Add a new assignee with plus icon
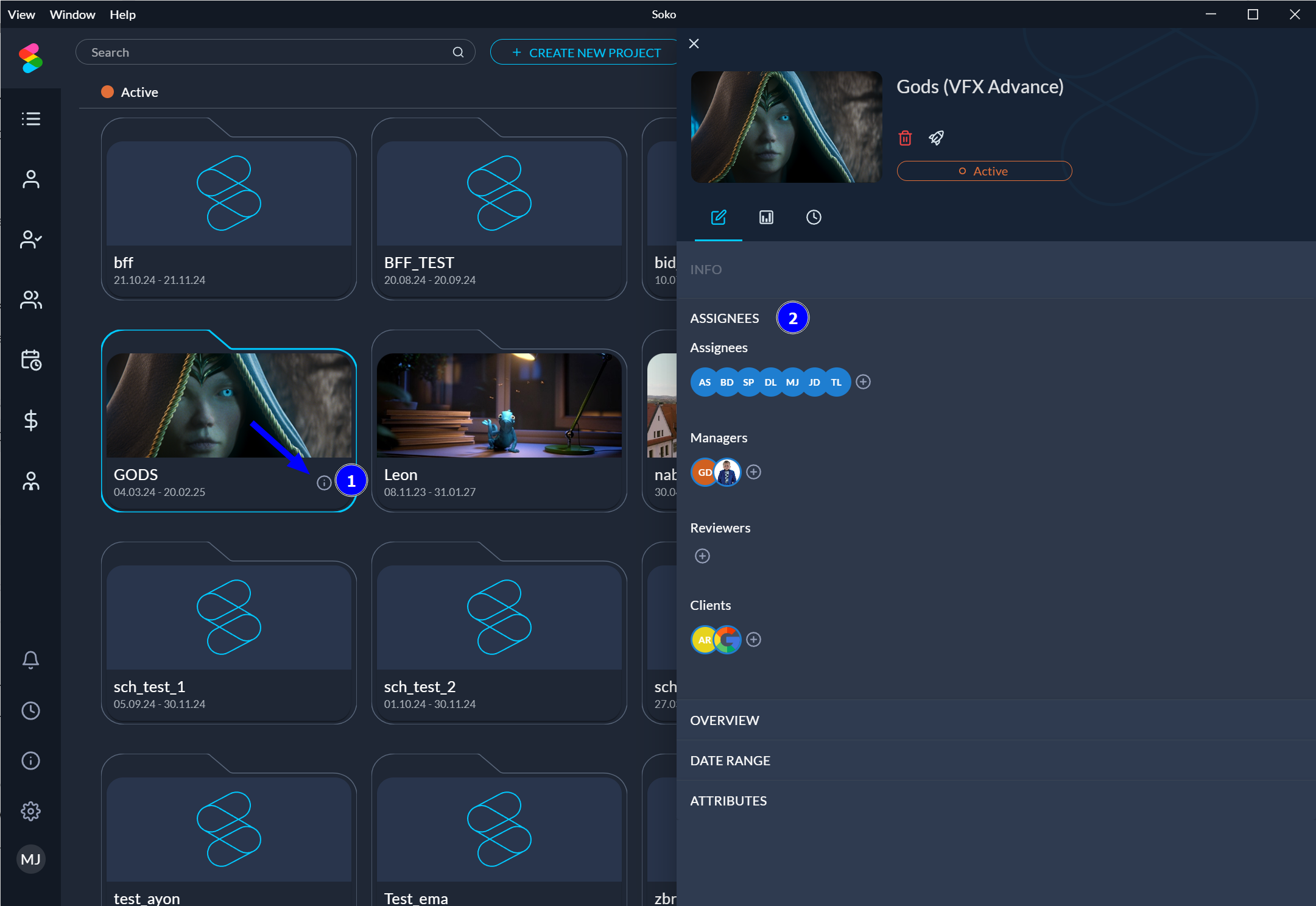Viewport: 1316px width, 906px height. [x=863, y=382]
